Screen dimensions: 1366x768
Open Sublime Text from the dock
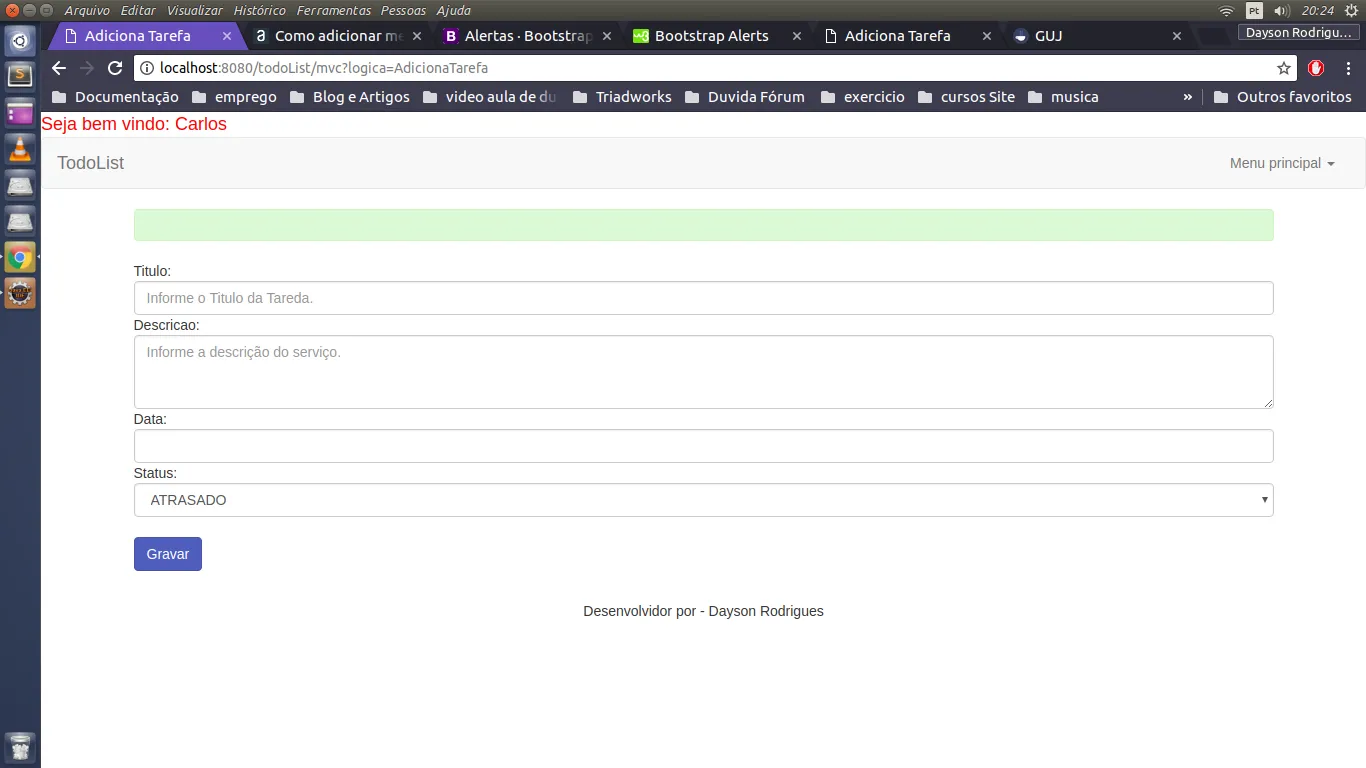20,75
